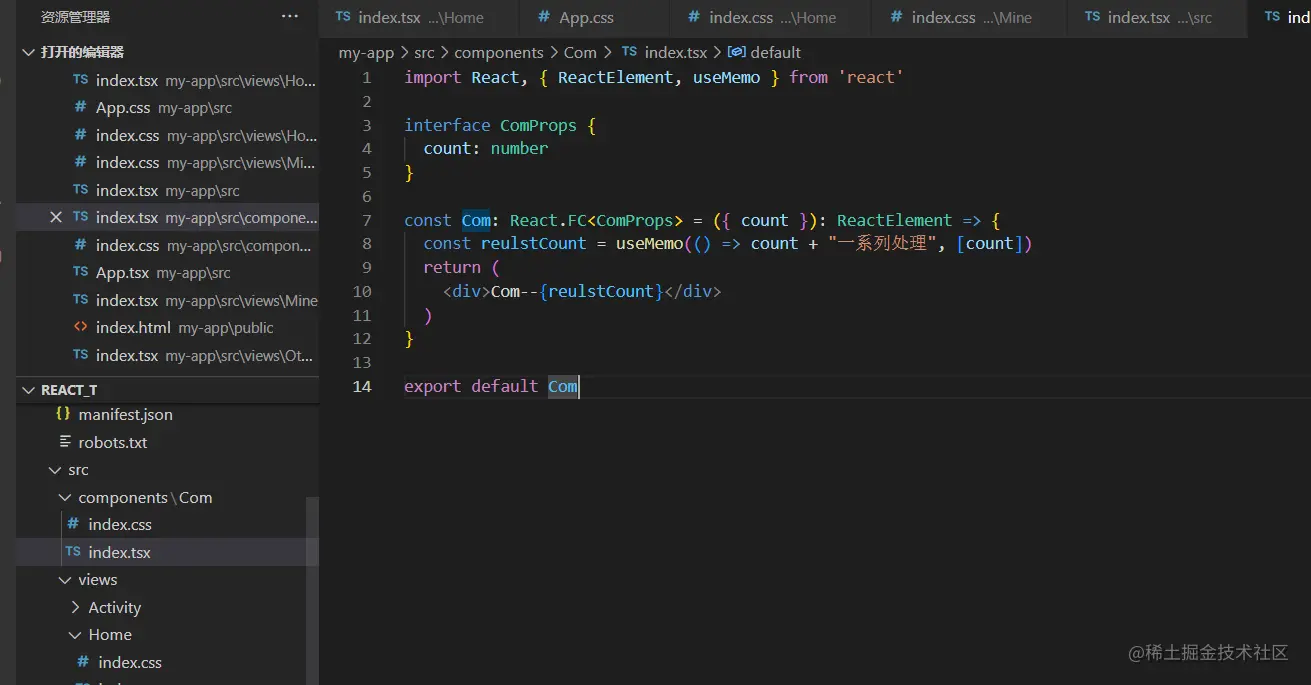Click the # icon of index.css under Home folder
The image size is (1311, 685).
[x=83, y=662]
